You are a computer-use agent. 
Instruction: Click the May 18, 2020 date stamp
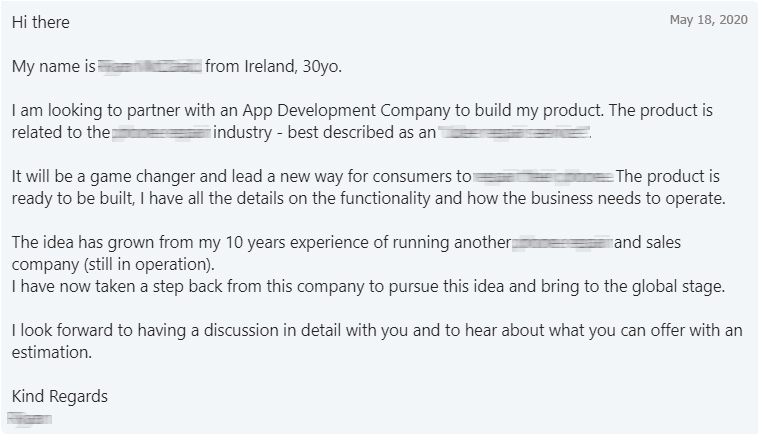pyautogui.click(x=708, y=20)
